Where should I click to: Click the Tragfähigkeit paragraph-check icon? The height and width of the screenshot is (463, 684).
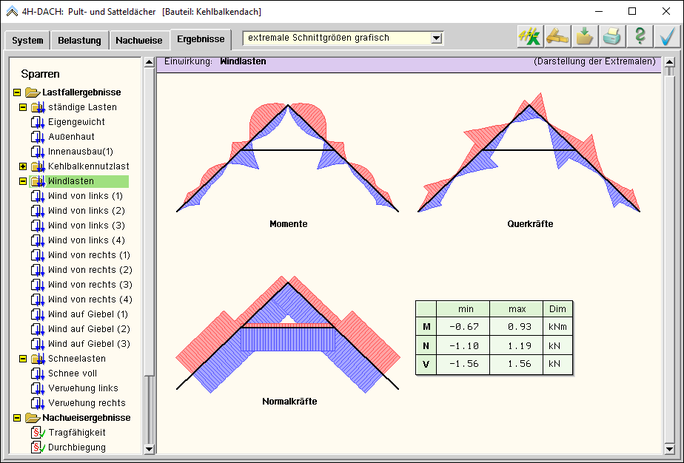point(38,432)
